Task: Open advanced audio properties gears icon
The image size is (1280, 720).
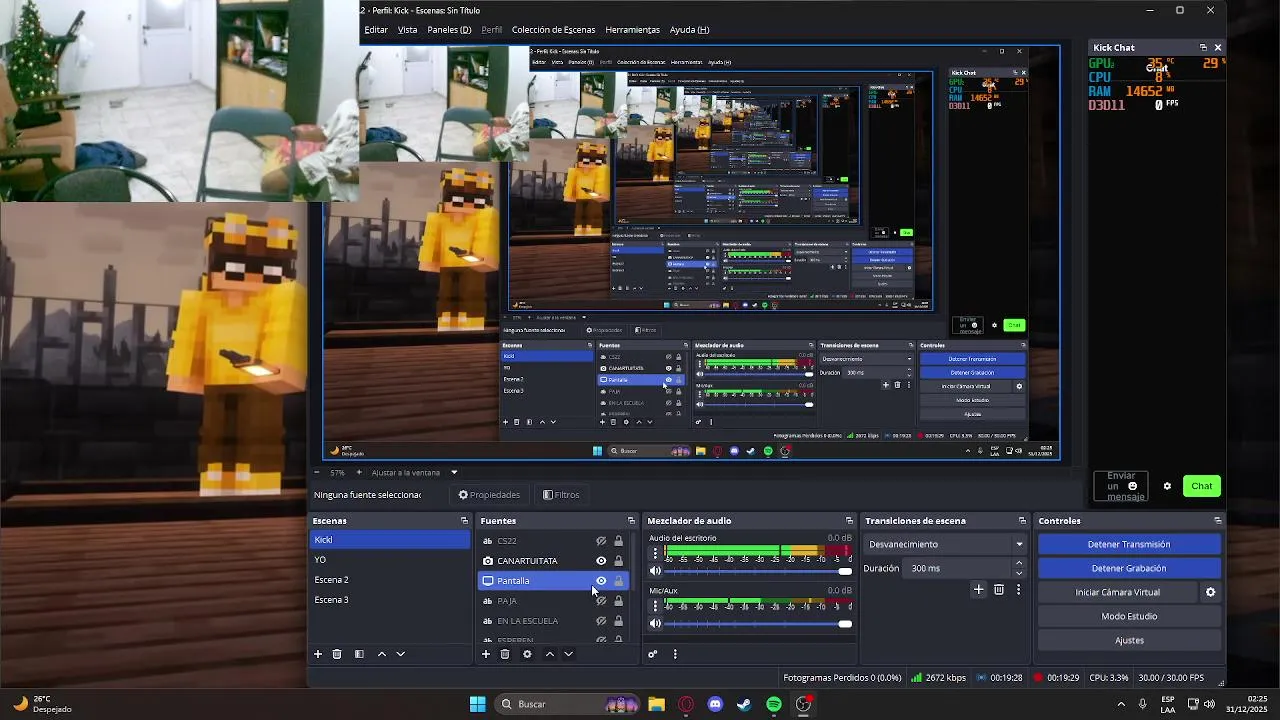Action: (653, 654)
